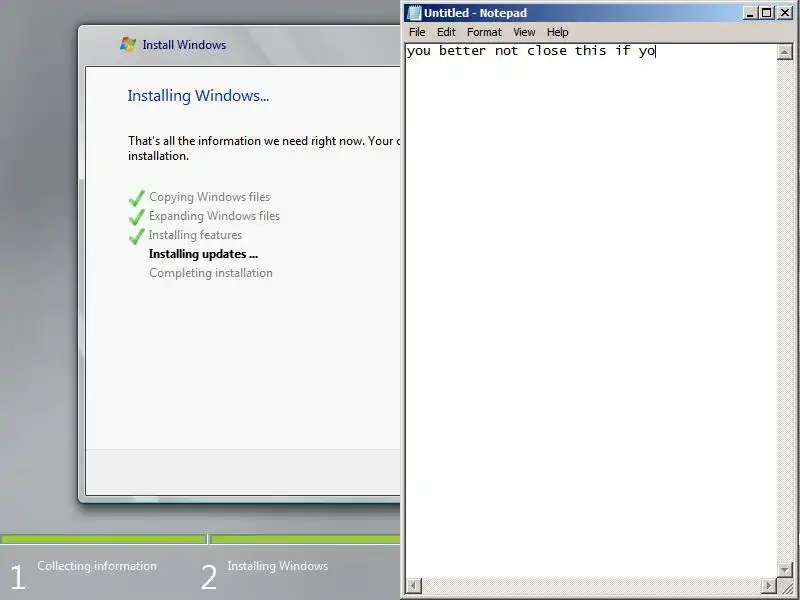Image resolution: width=800 pixels, height=600 pixels.
Task: Click the checkmark next to Expanding Windows files
Action: click(137, 216)
